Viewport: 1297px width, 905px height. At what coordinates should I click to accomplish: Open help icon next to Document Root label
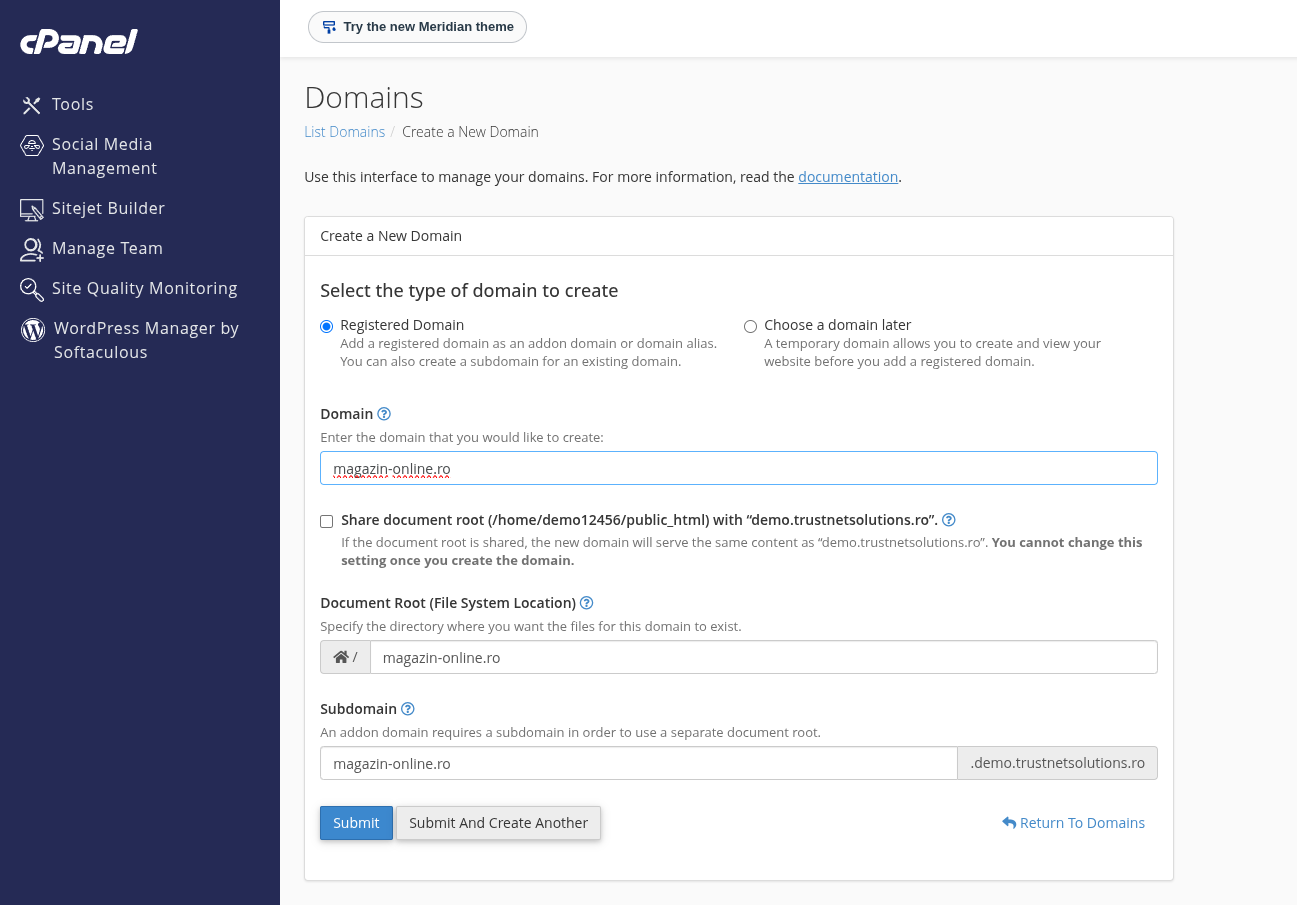coord(587,603)
